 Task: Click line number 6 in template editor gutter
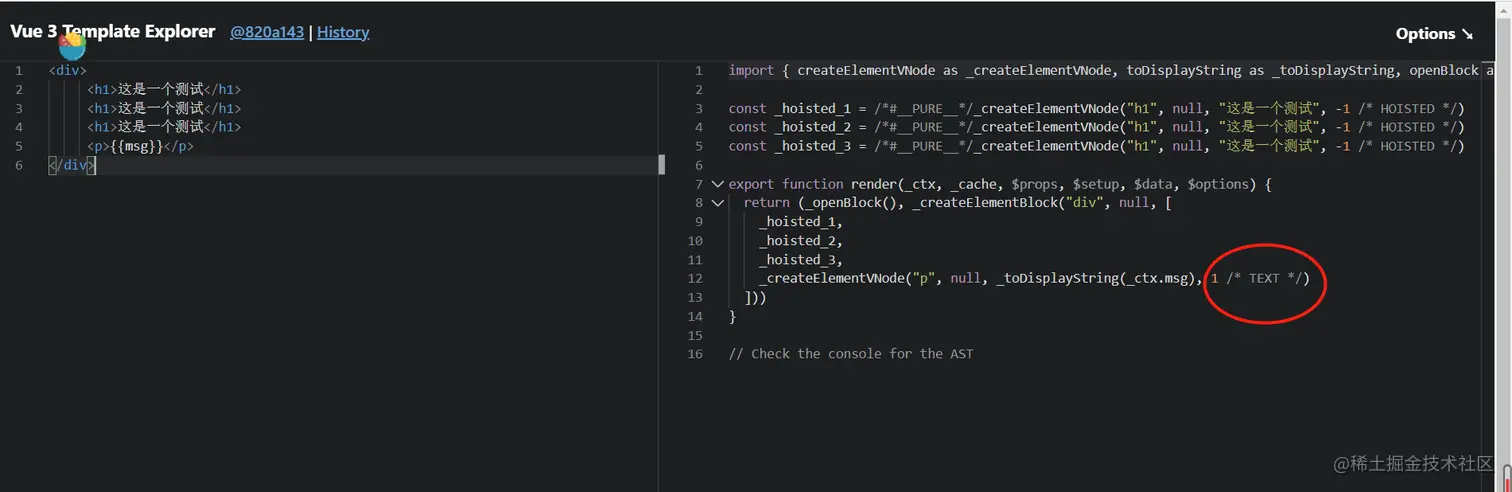pos(18,165)
